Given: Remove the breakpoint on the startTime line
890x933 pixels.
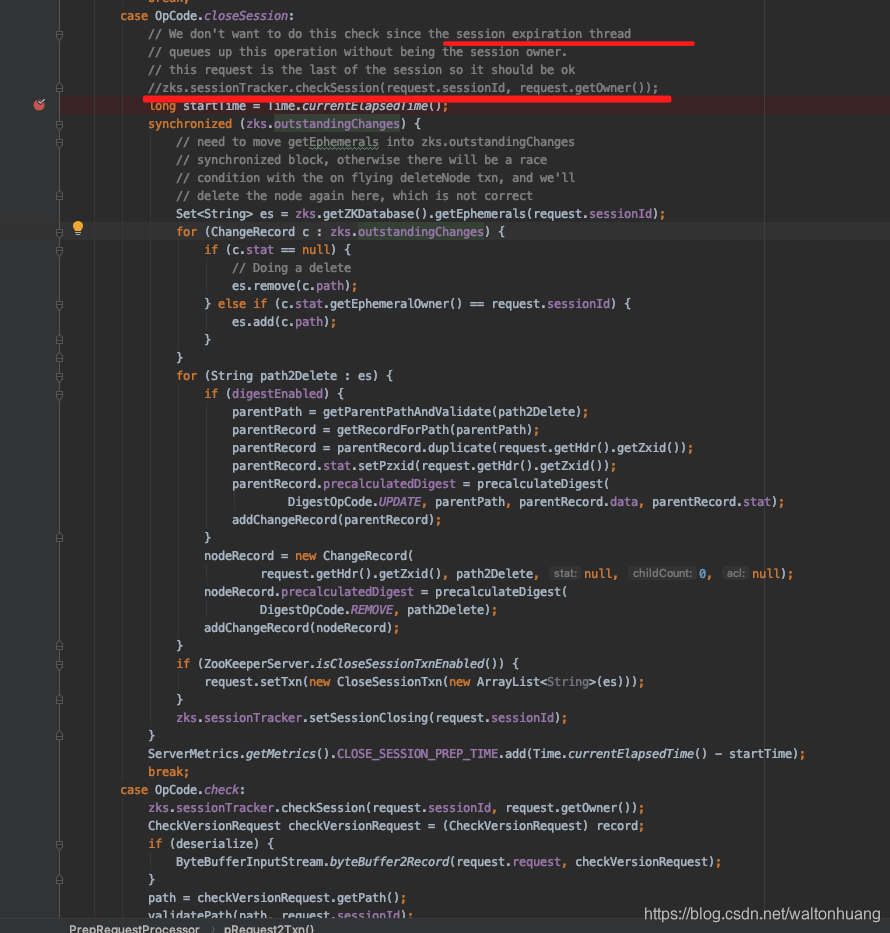Looking at the screenshot, I should pos(39,105).
